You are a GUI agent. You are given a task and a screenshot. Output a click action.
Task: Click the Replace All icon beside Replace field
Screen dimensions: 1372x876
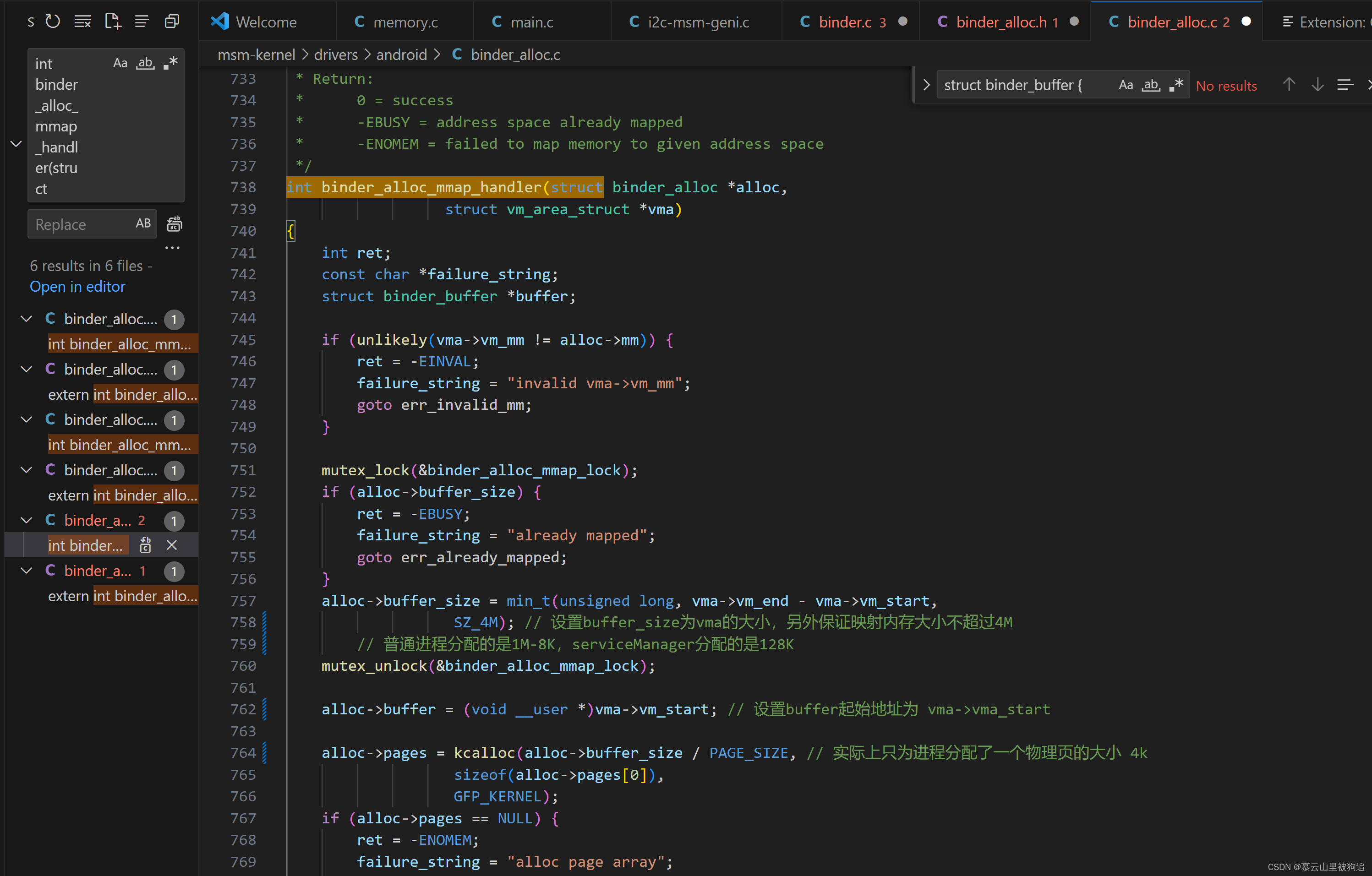click(x=175, y=224)
